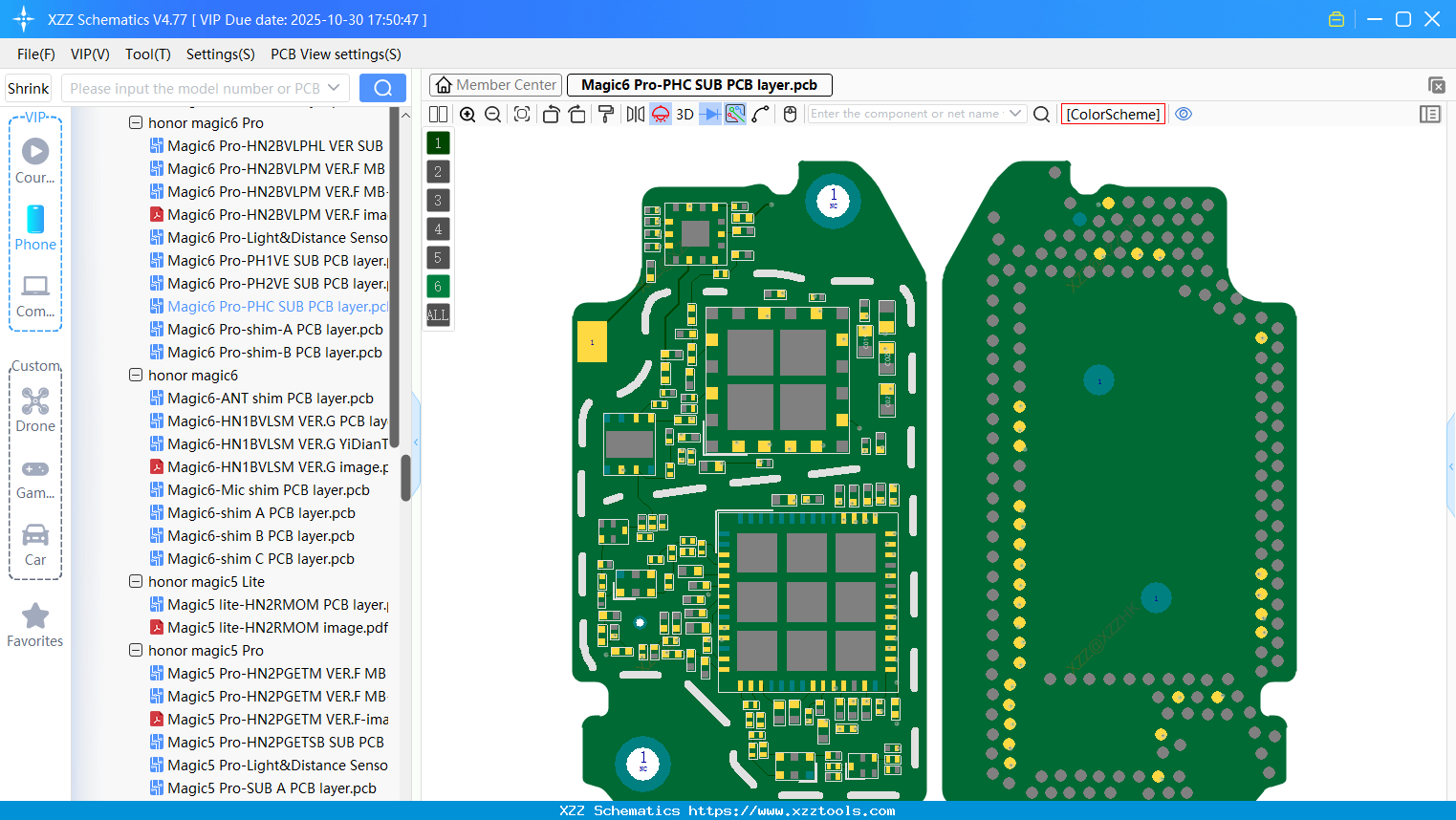Open the ColorScheme button
This screenshot has height=820, width=1456.
pos(1113,114)
